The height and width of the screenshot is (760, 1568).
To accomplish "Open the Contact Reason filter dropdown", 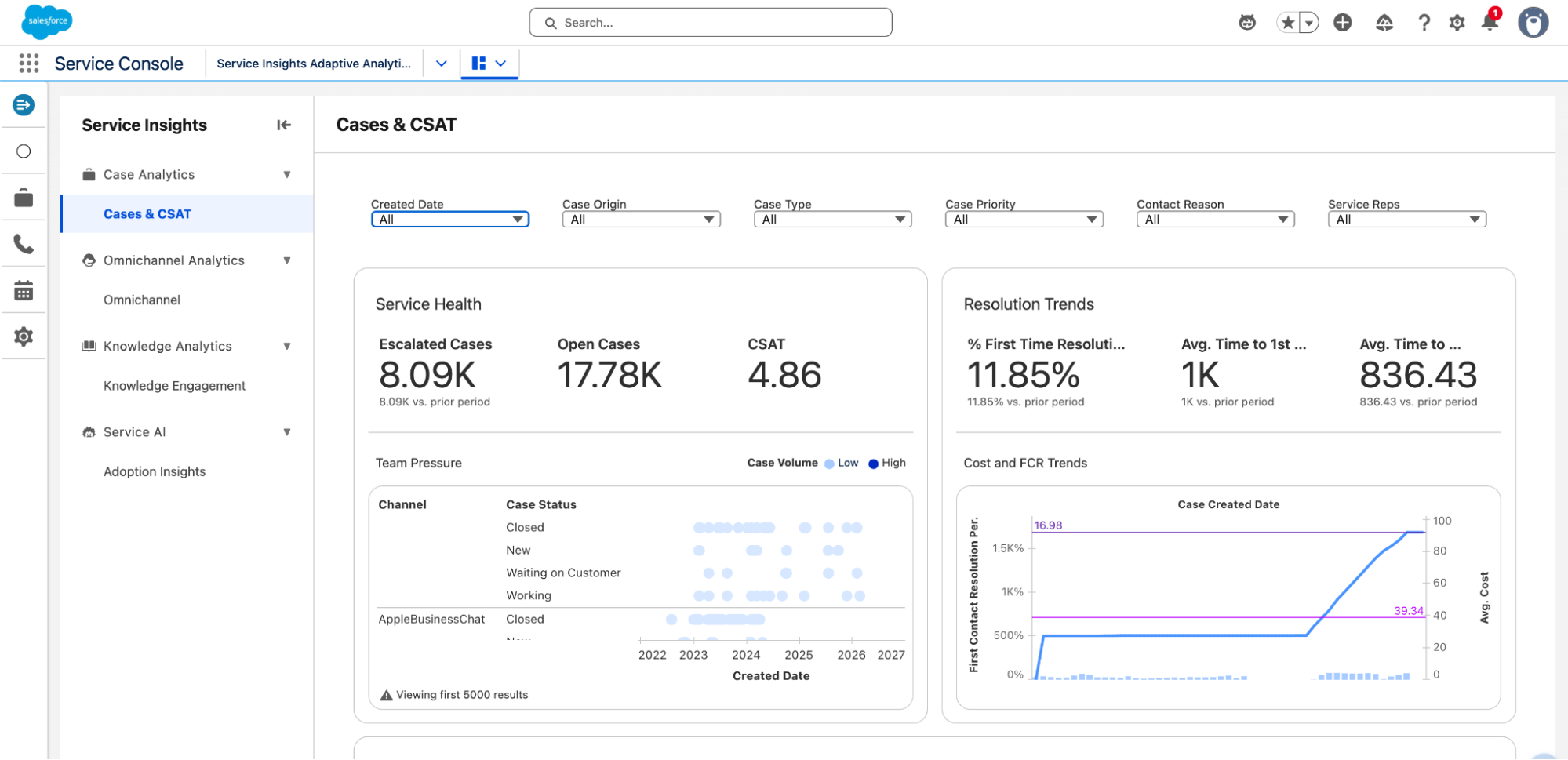I will pos(1216,220).
